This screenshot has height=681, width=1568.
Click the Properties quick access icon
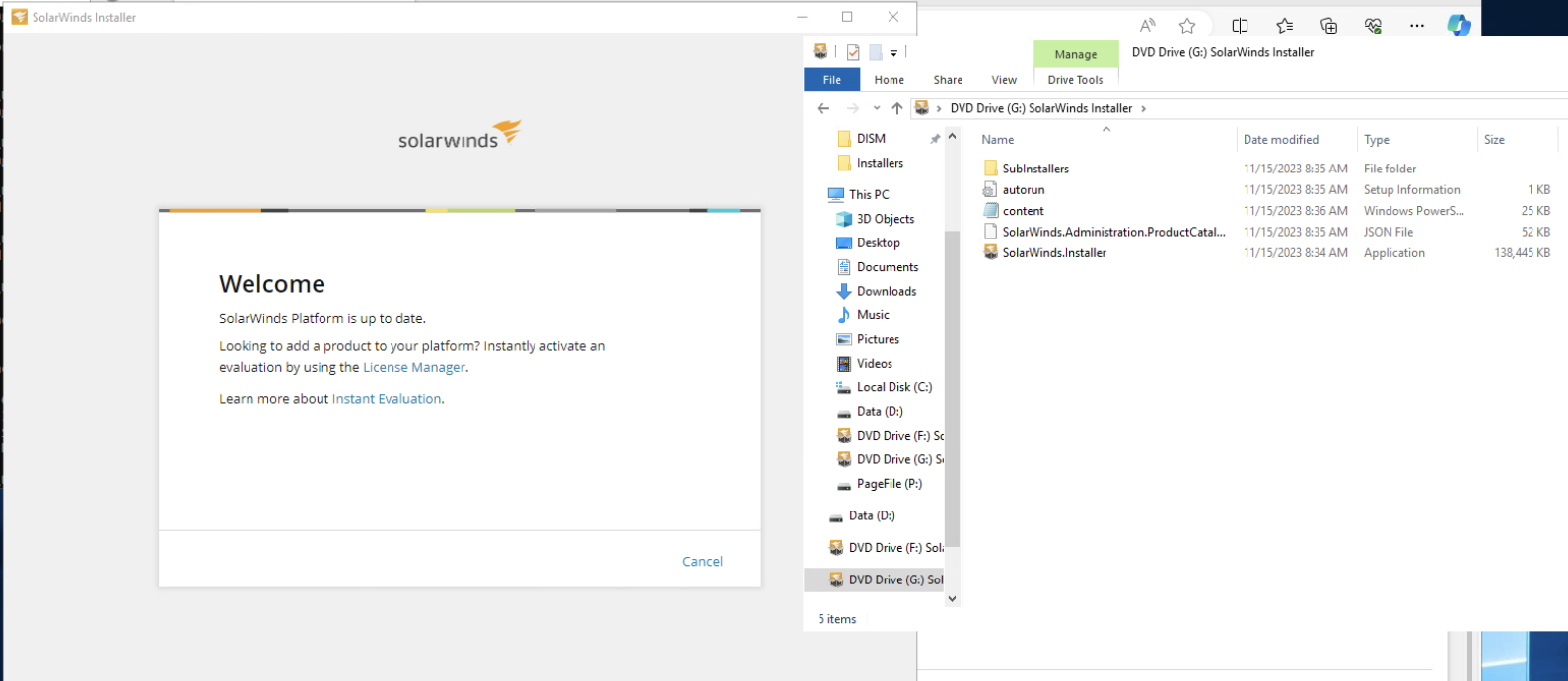pyautogui.click(x=853, y=53)
